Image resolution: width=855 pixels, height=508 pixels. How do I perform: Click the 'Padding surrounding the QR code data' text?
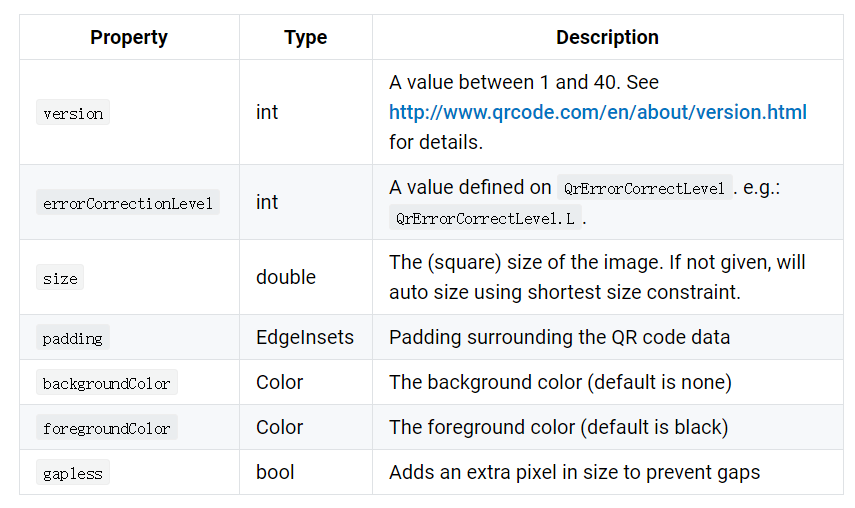pyautogui.click(x=559, y=337)
